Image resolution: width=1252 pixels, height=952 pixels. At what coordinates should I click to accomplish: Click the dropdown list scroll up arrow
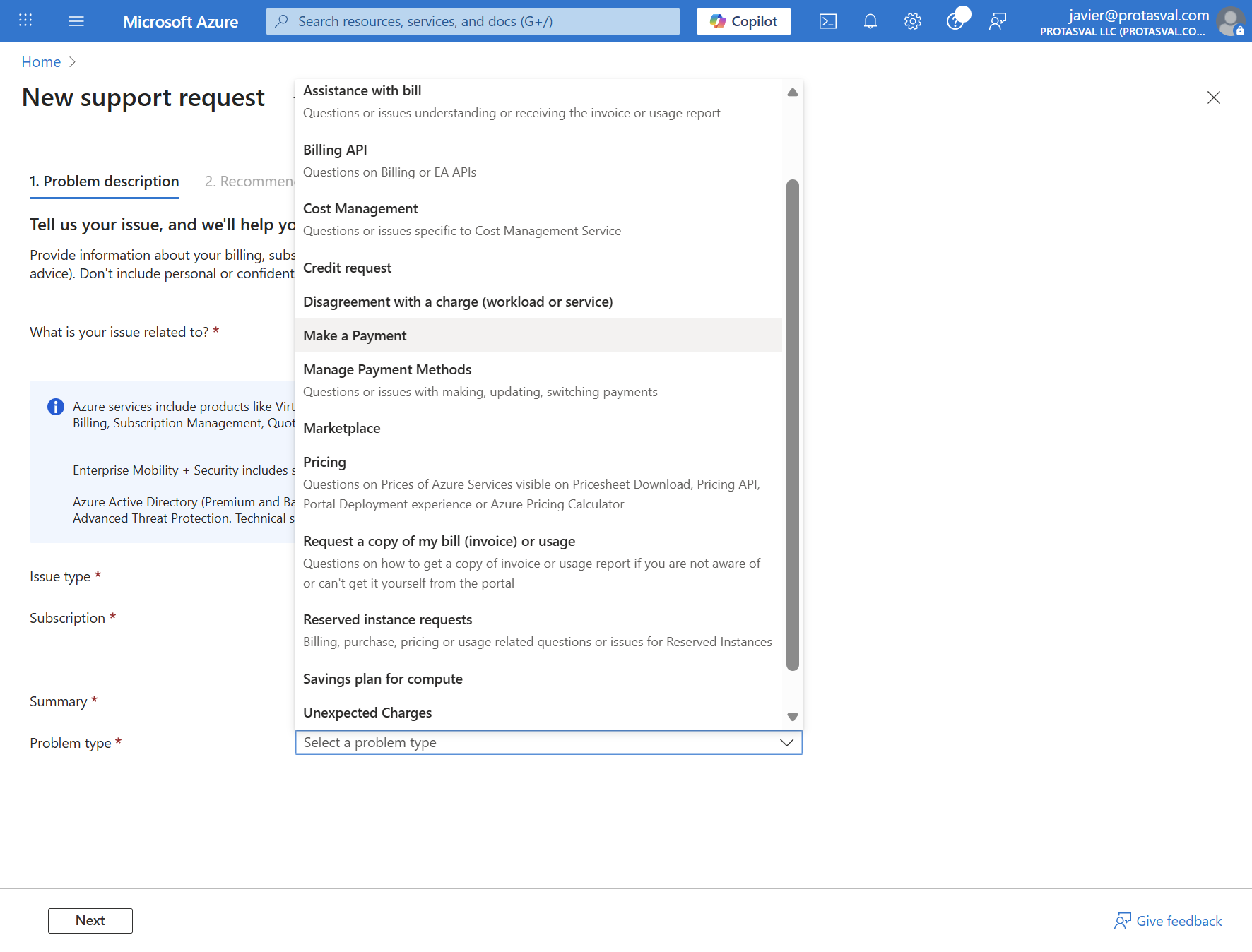[x=793, y=93]
